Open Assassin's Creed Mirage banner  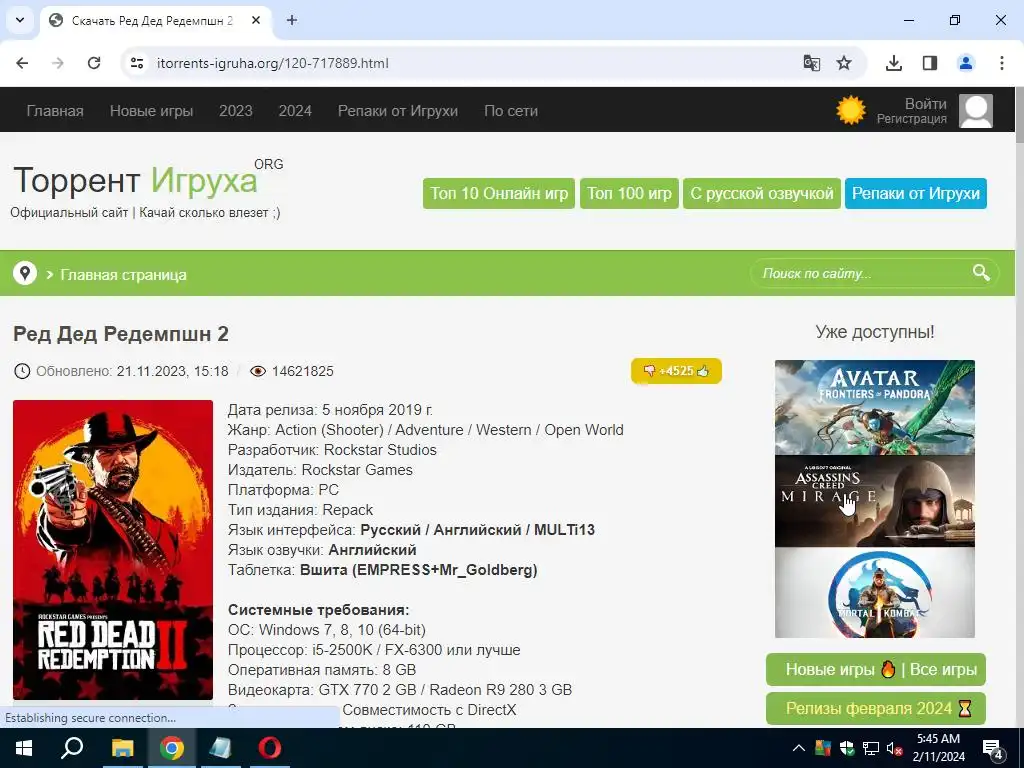tap(874, 501)
